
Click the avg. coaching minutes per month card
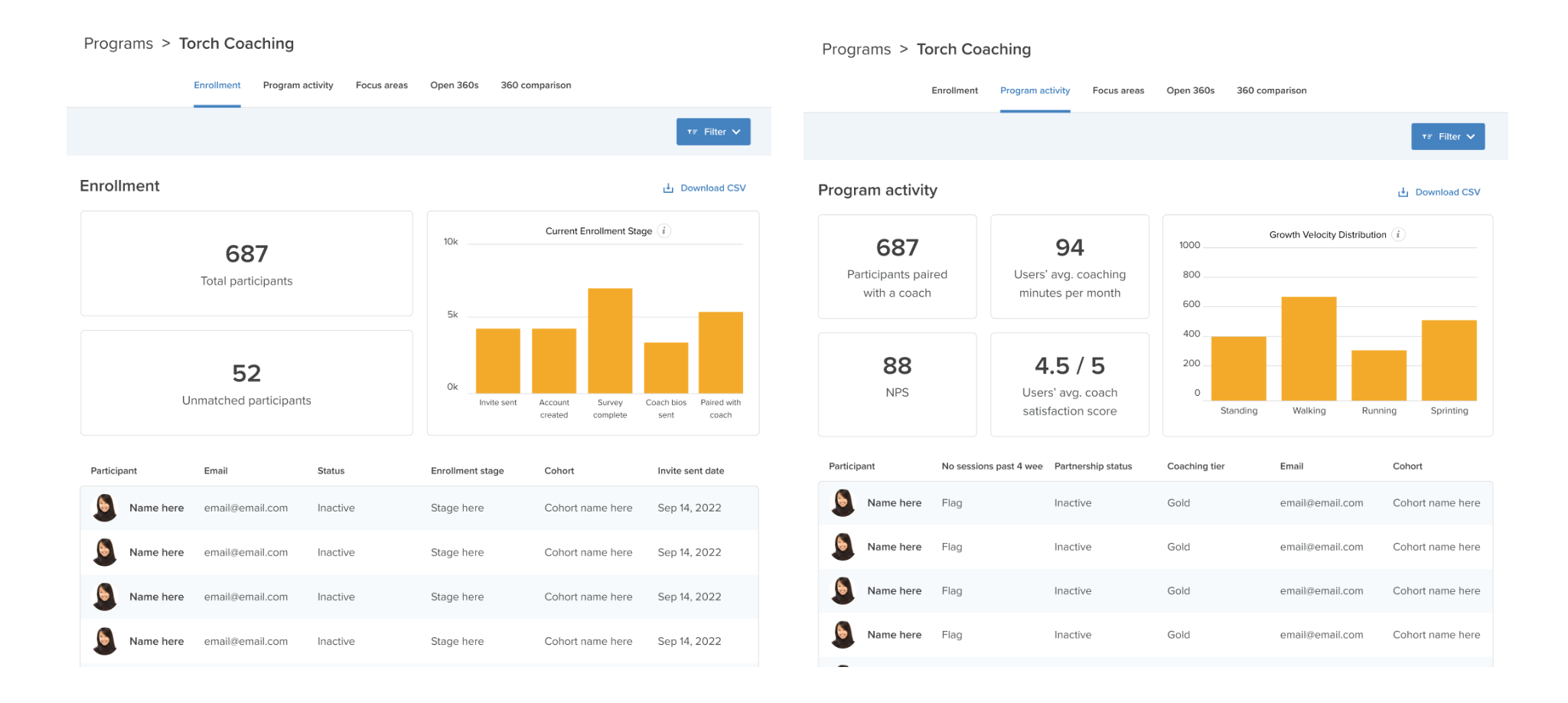1070,266
